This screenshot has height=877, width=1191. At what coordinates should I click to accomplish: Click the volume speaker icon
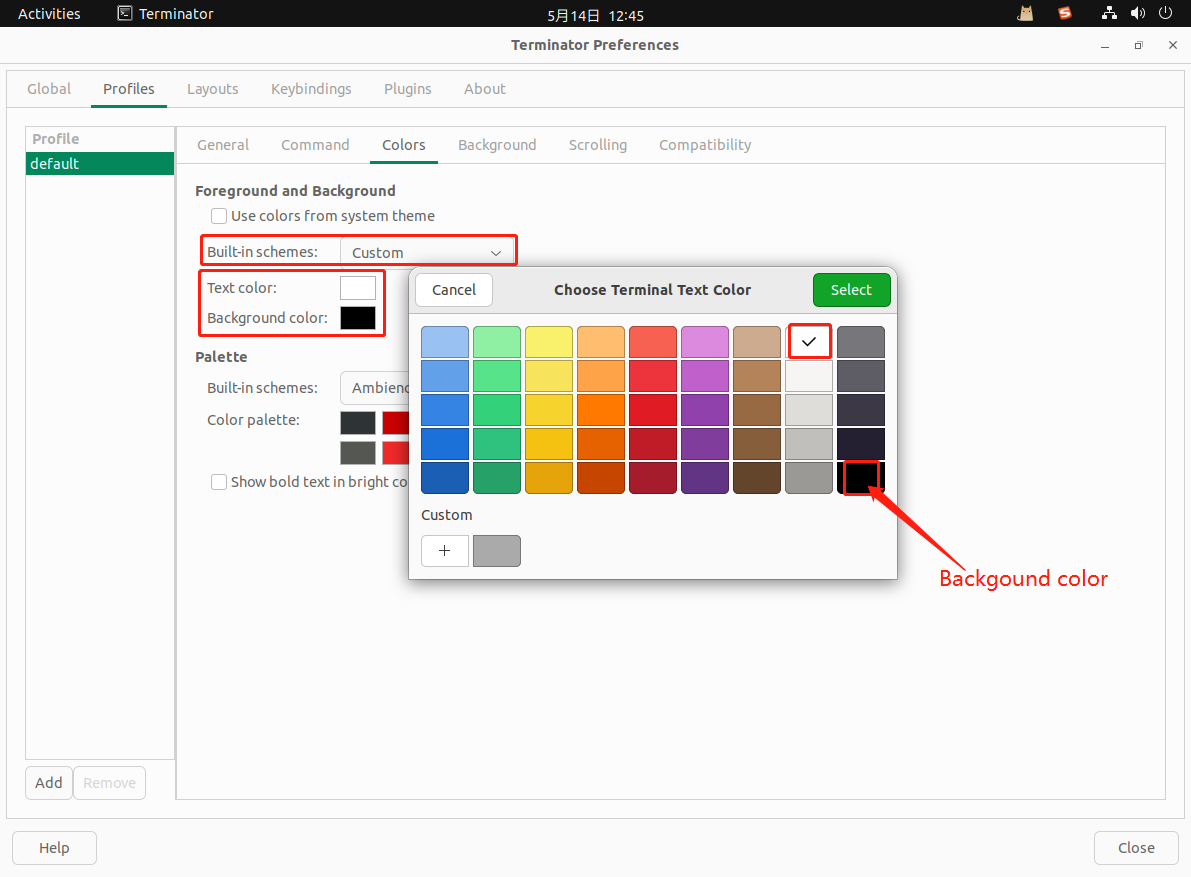tap(1137, 14)
